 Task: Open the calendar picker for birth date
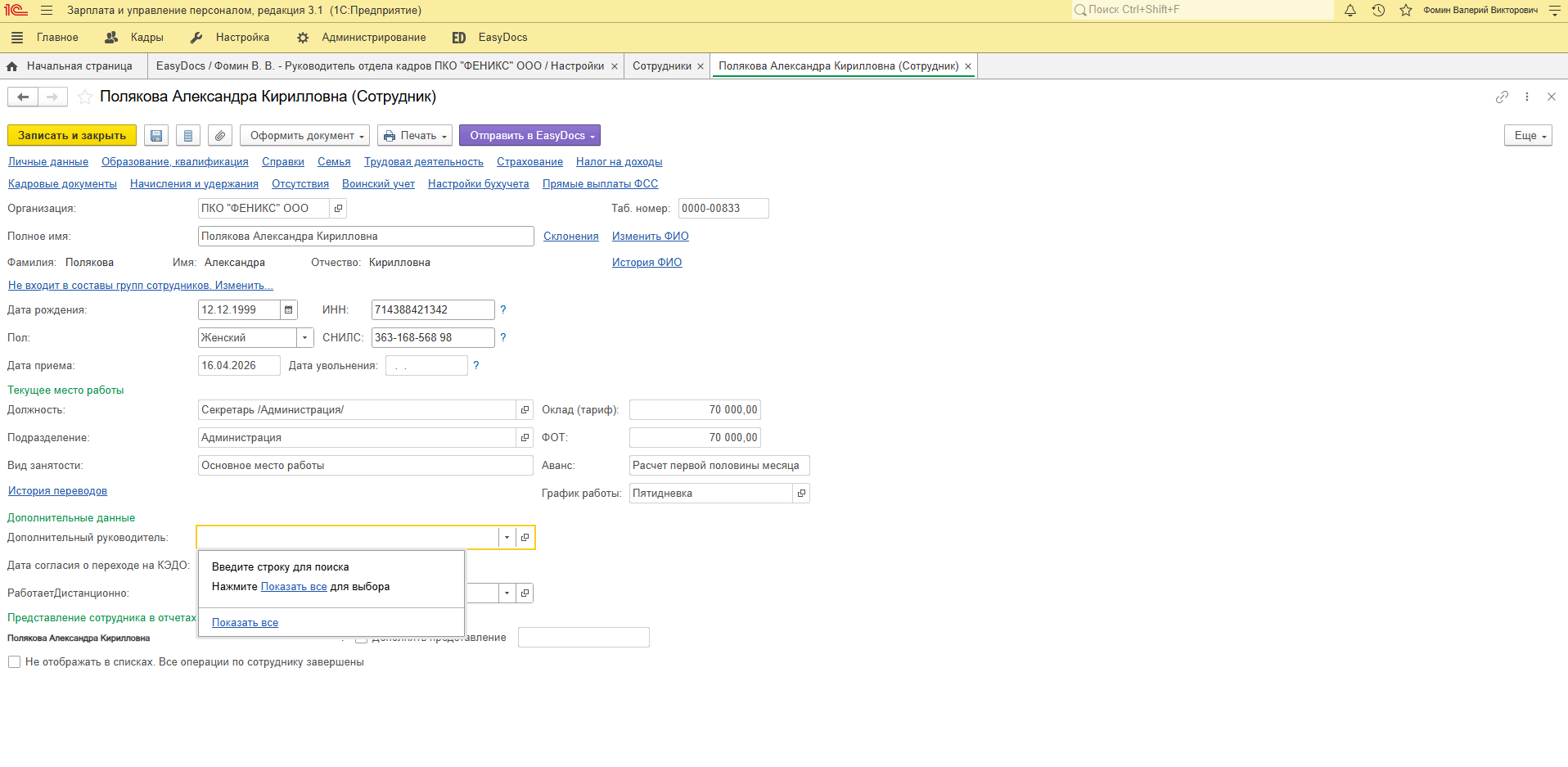pos(288,310)
